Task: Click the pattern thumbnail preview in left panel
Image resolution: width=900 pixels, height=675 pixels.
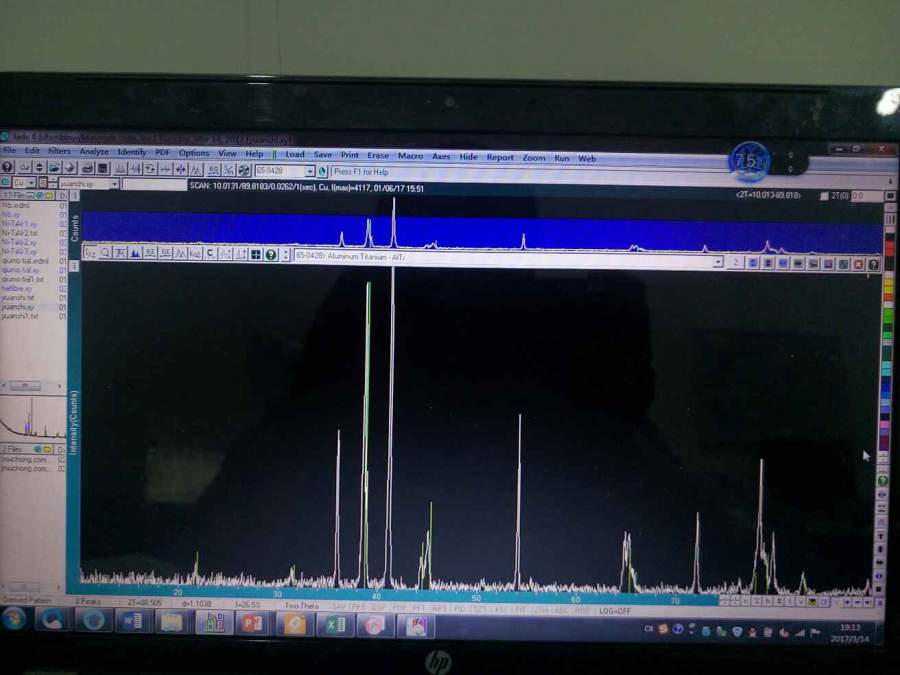Action: 33,418
